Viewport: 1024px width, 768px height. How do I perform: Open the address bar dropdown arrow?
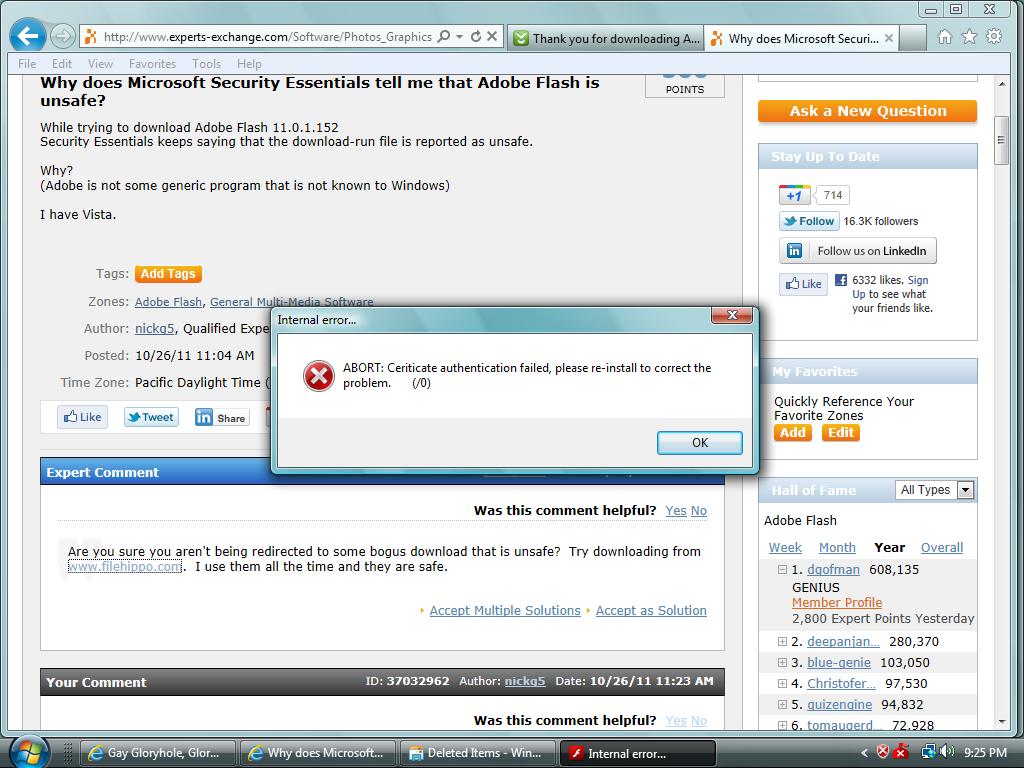point(459,37)
